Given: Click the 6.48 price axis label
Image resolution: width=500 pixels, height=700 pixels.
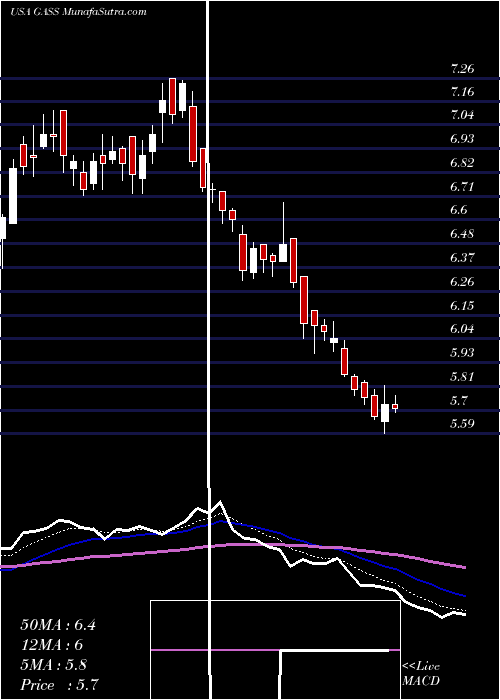Looking at the screenshot, I should 462,234.
